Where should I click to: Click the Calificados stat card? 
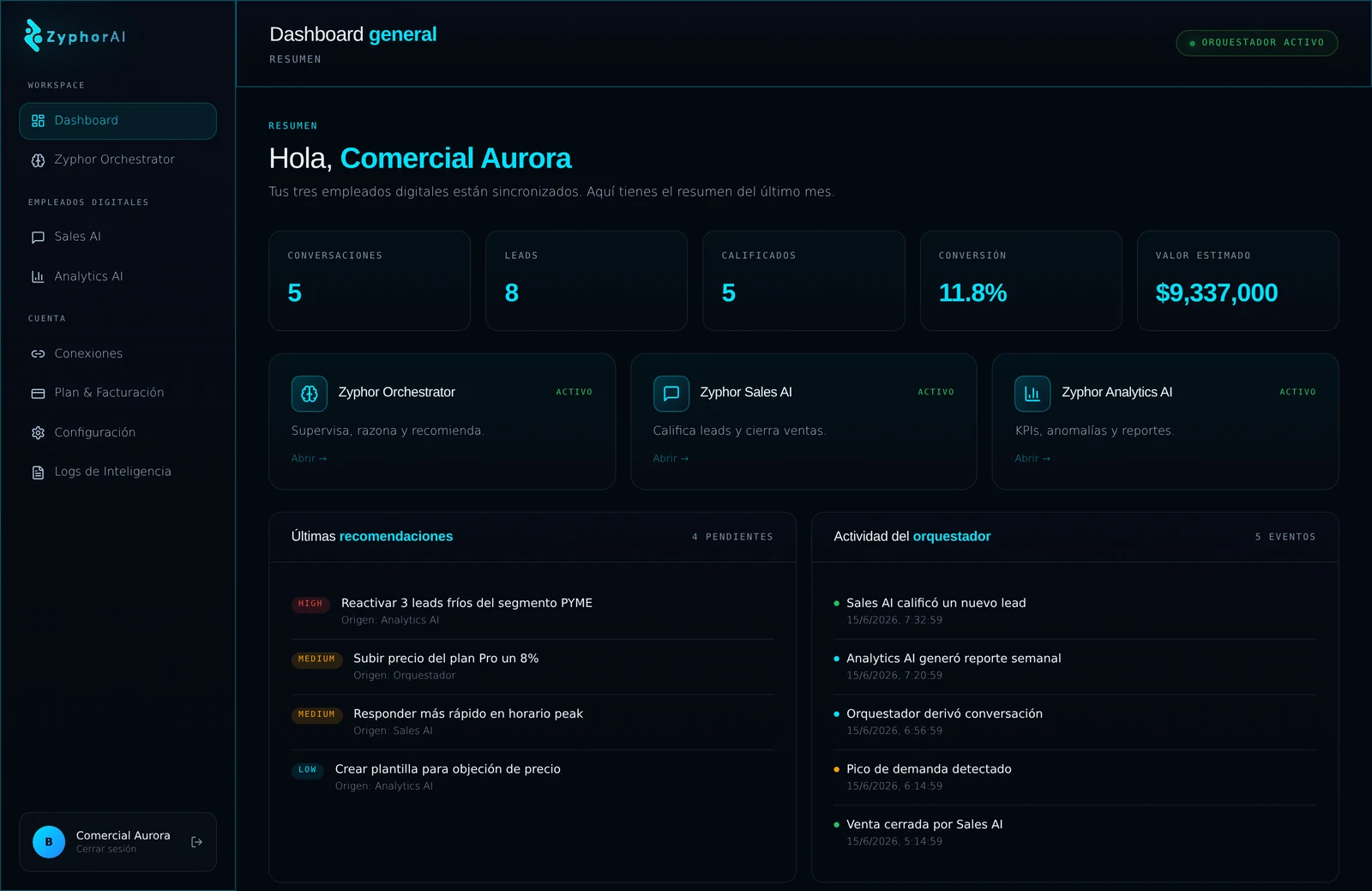point(803,280)
